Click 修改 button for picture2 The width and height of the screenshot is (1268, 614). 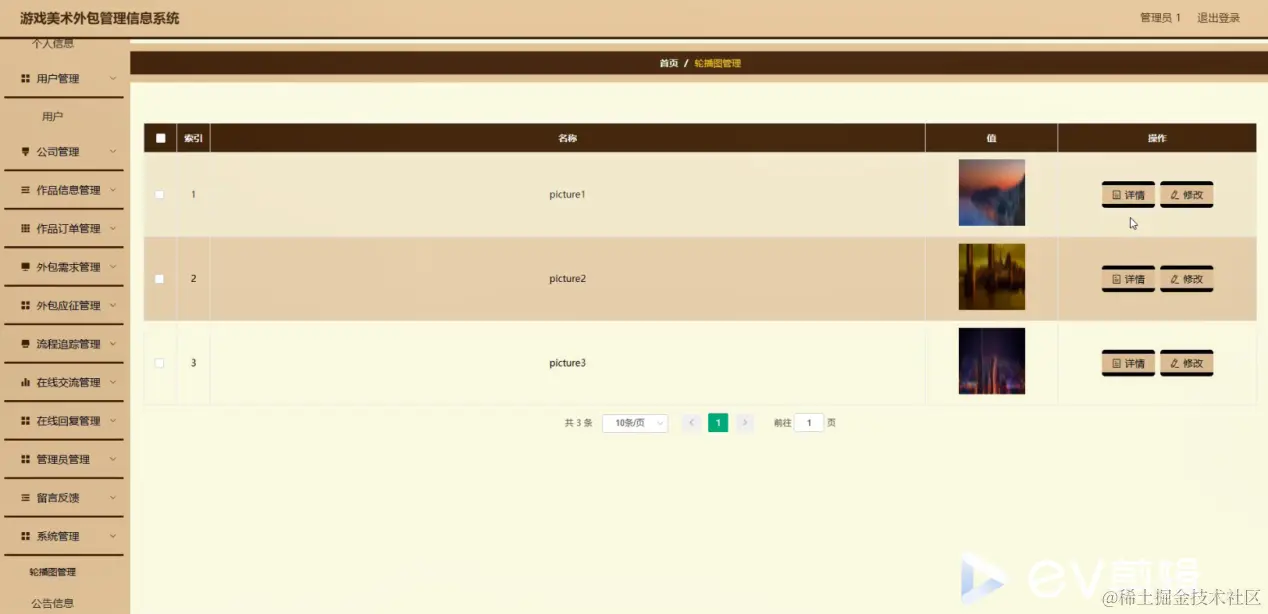1186,279
